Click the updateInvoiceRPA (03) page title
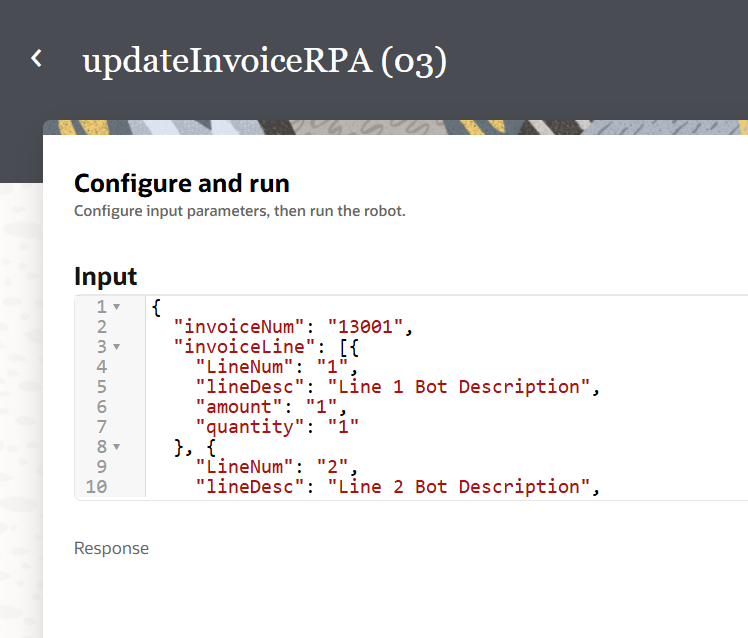 264,61
